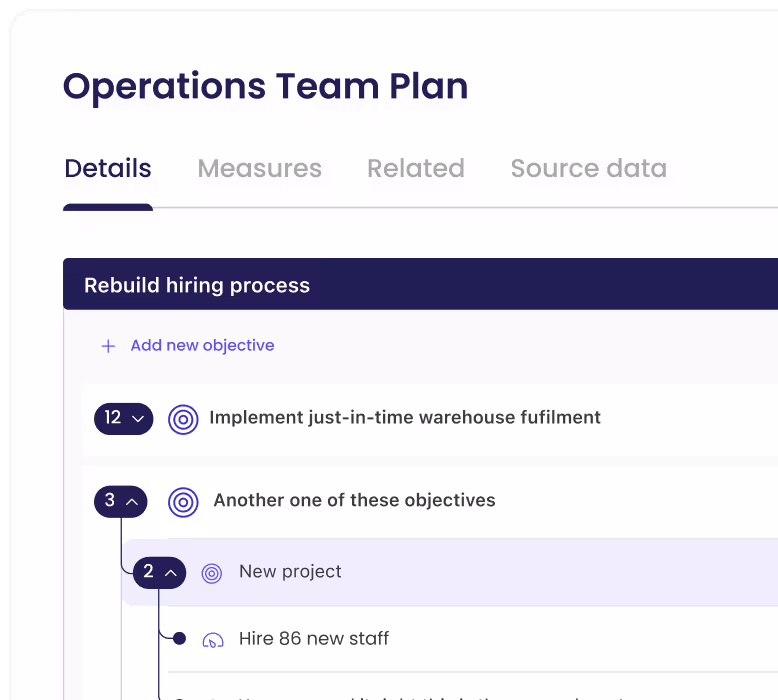Open the Related tab
The height and width of the screenshot is (700, 778).
416,169
